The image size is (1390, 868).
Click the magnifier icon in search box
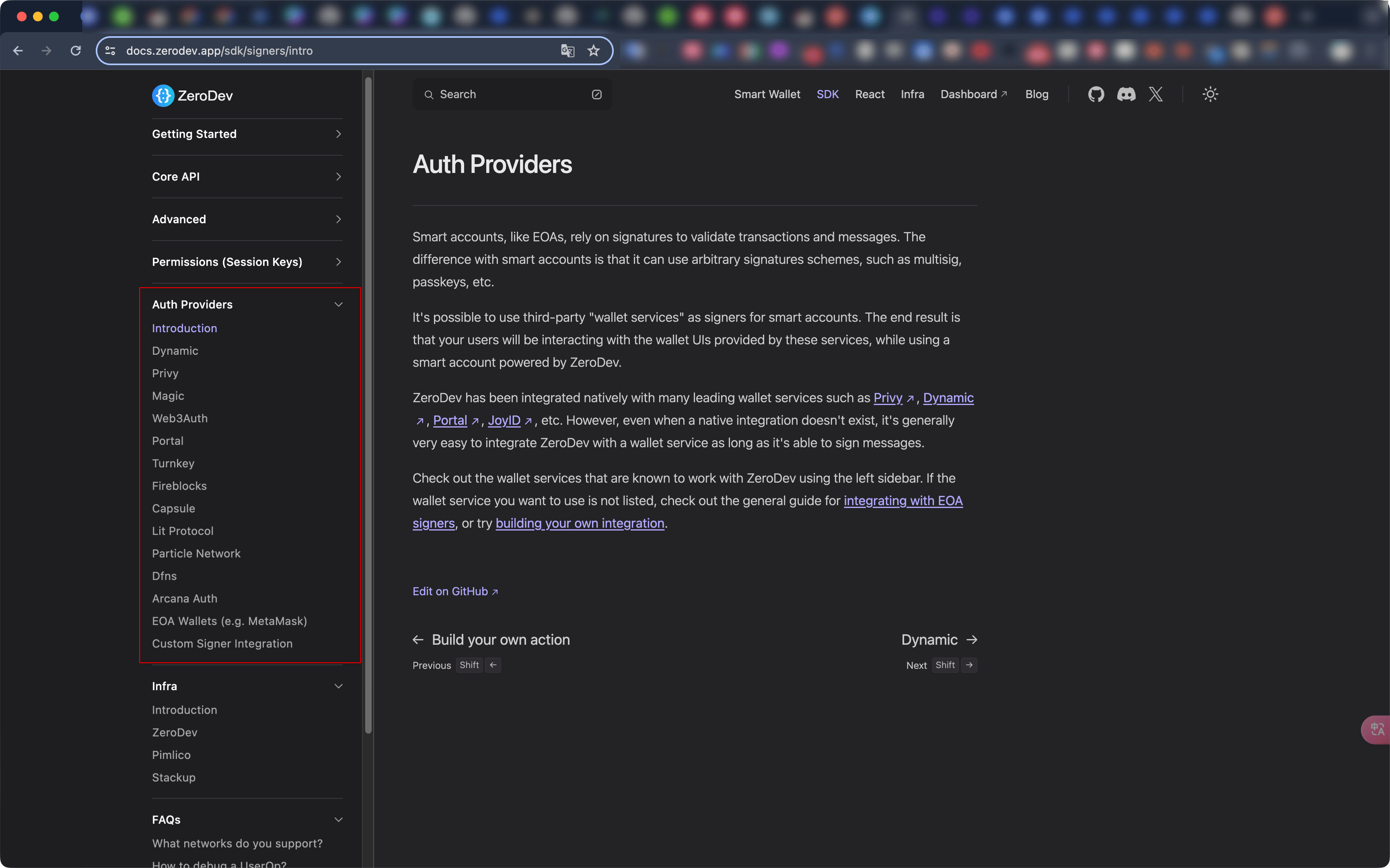click(x=428, y=95)
